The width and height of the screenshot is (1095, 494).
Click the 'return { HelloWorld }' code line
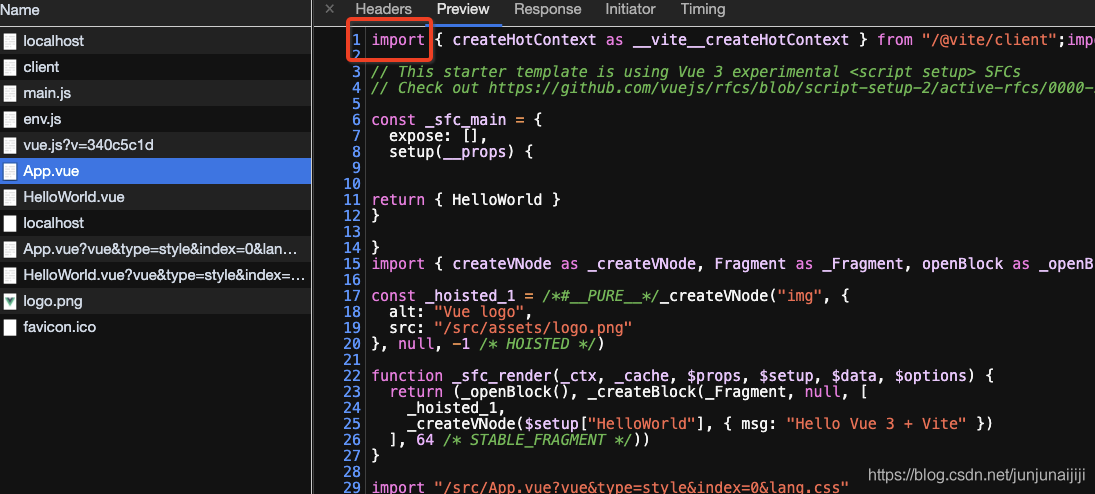click(x=466, y=200)
